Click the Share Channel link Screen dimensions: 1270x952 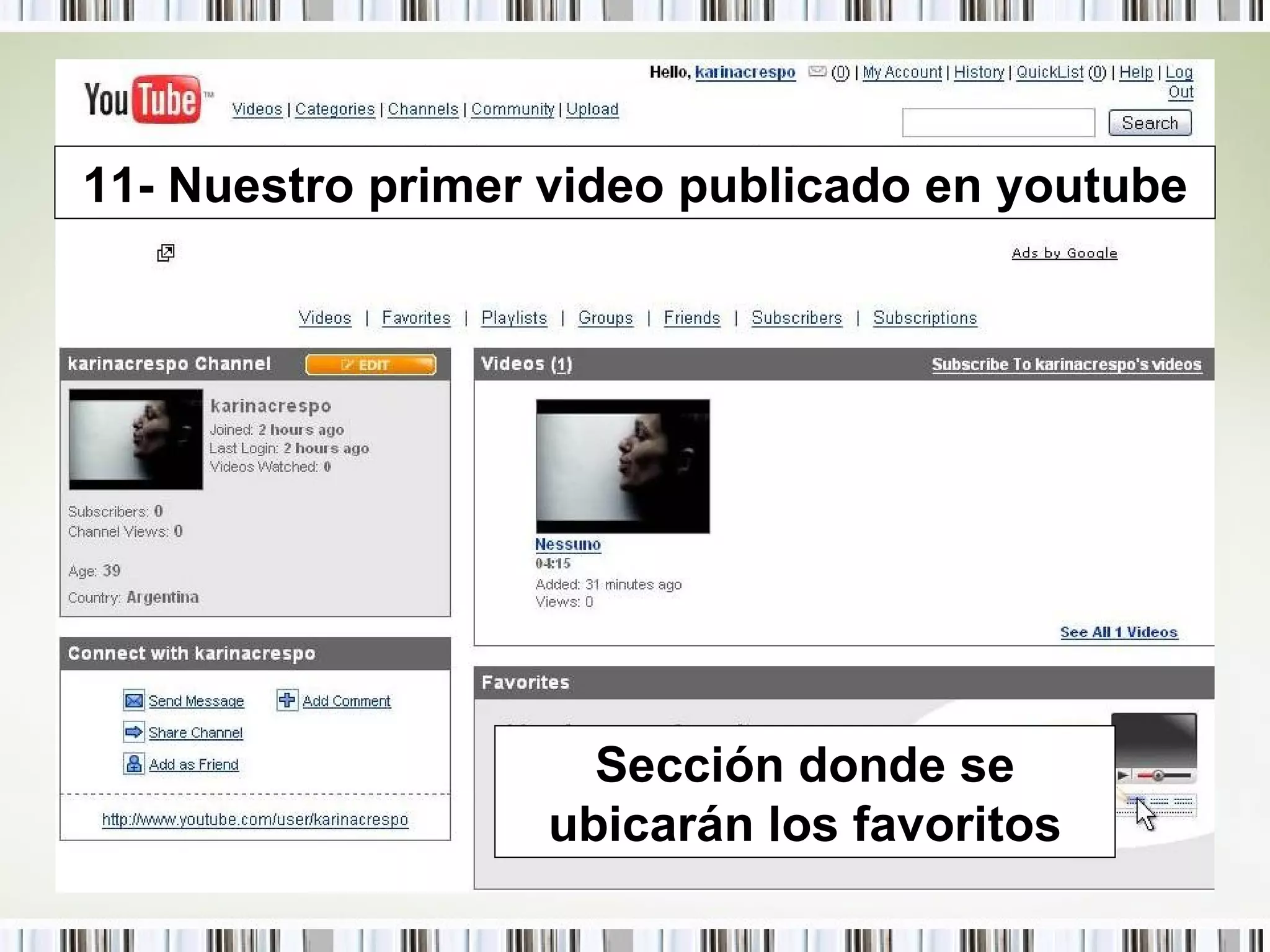(195, 733)
